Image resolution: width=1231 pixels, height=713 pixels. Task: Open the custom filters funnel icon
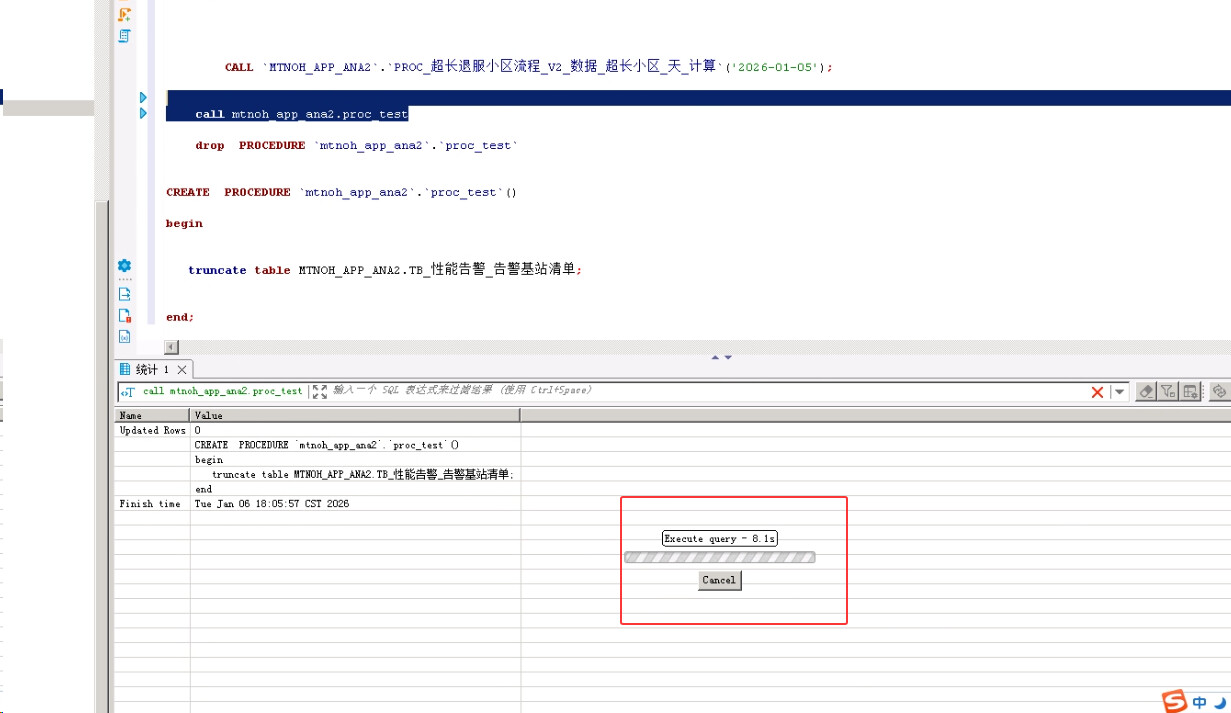pos(1168,392)
